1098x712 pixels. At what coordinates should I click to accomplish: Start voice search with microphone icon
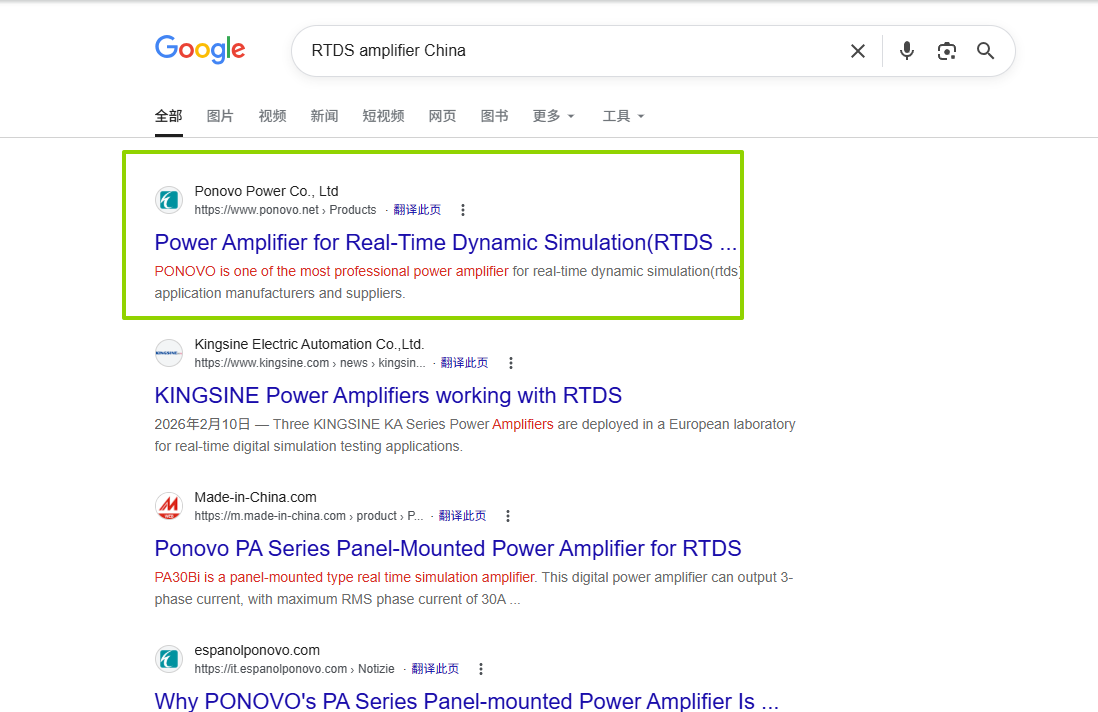pyautogui.click(x=907, y=51)
